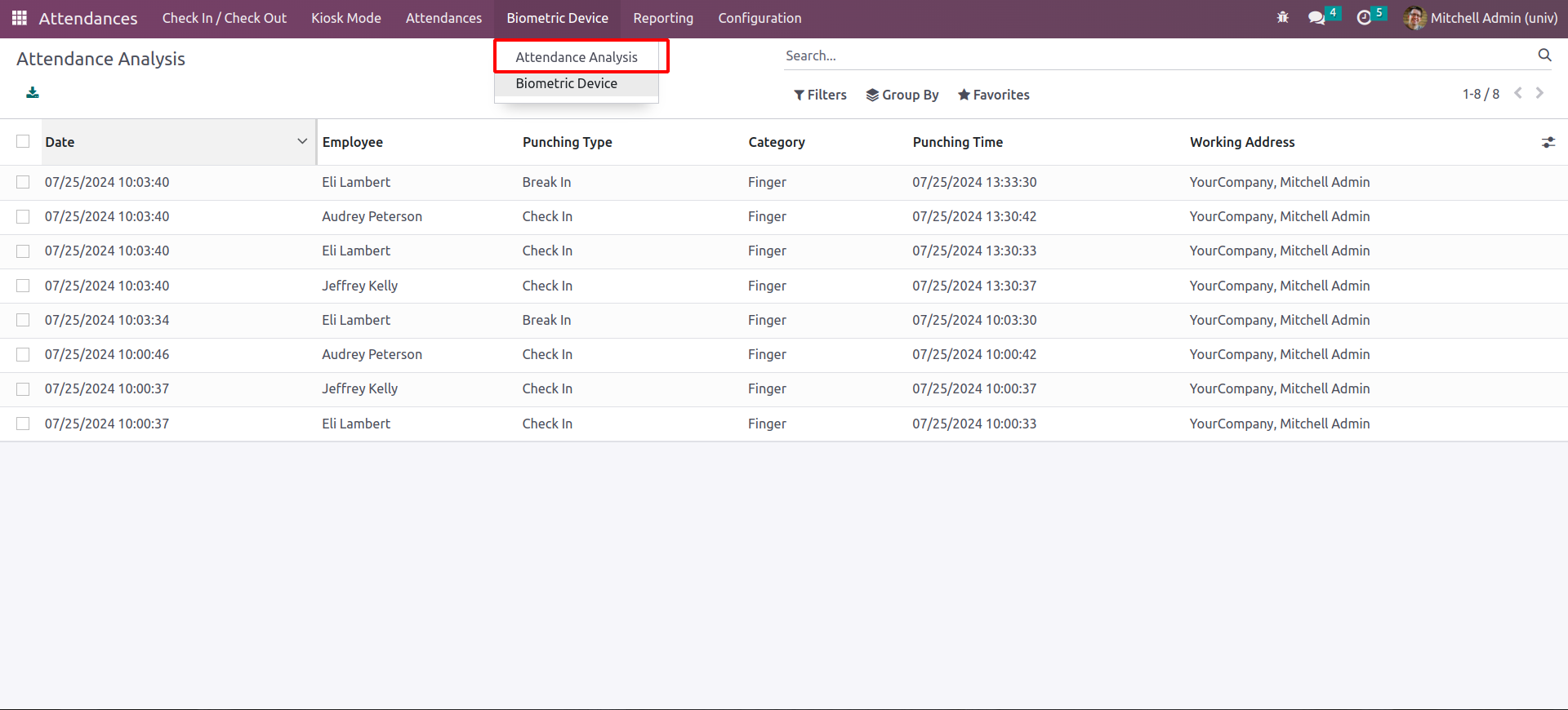Sort by Punching Time column header
The width and height of the screenshot is (1568, 710).
pos(958,142)
